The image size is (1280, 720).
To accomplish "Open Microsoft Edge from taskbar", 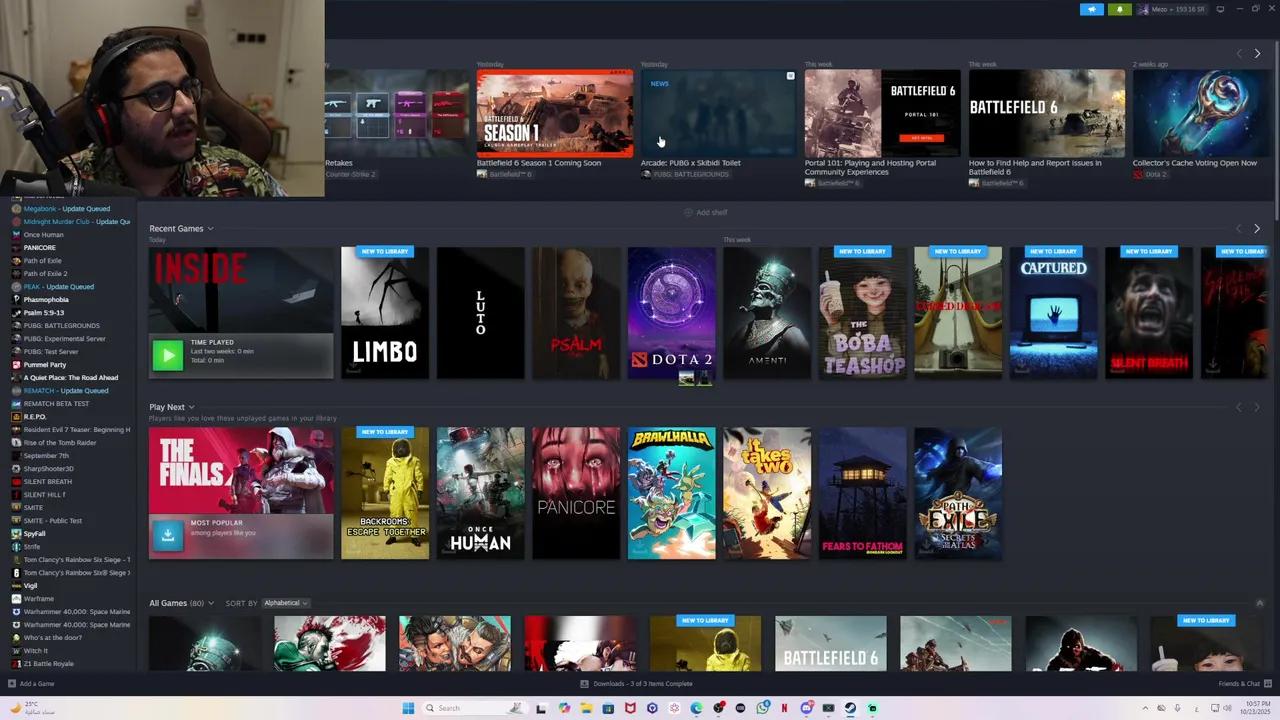I will (x=696, y=708).
